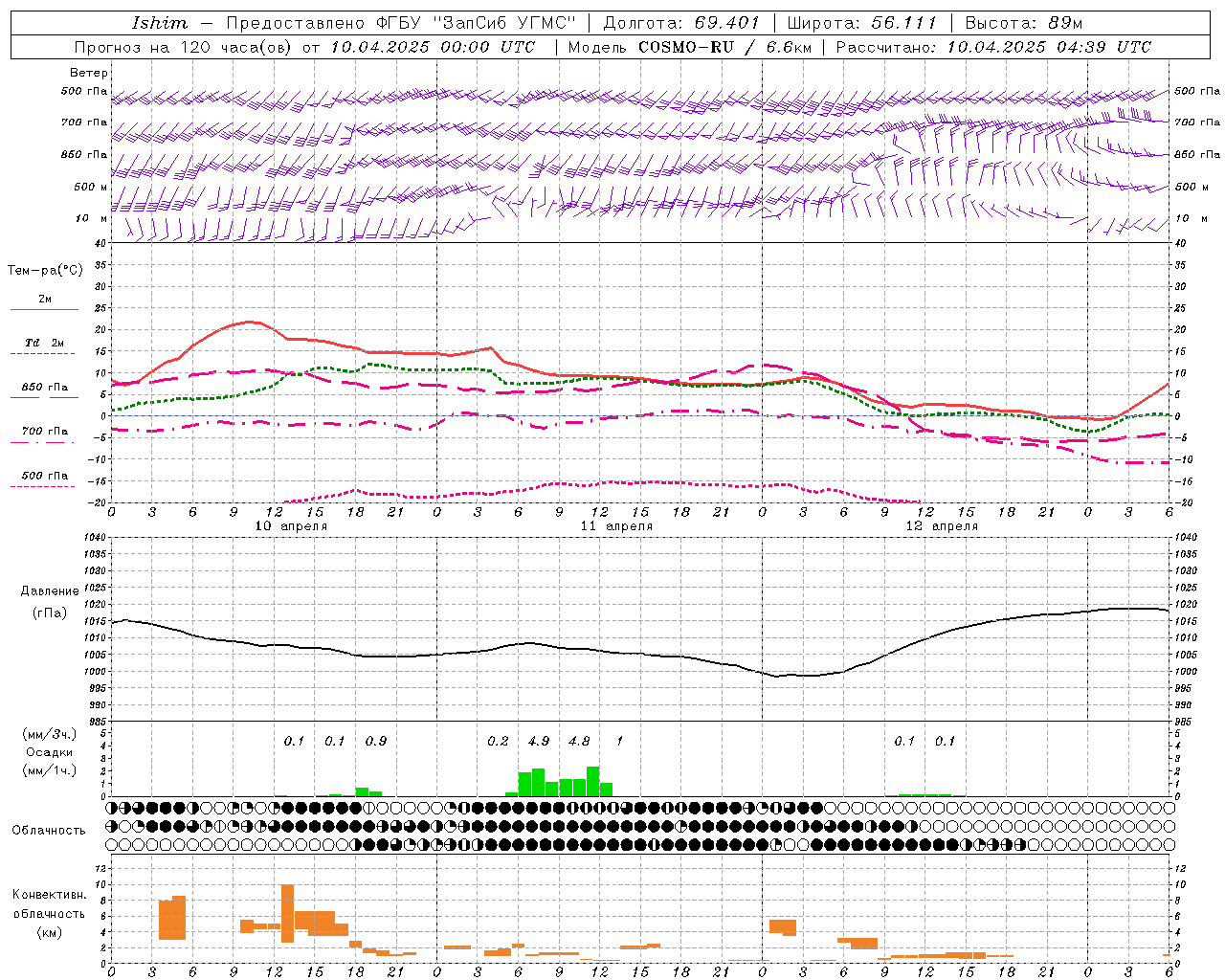Click the 3-hour precipitation total "4.8"
Screen dimensions: 1225x980
579,741
